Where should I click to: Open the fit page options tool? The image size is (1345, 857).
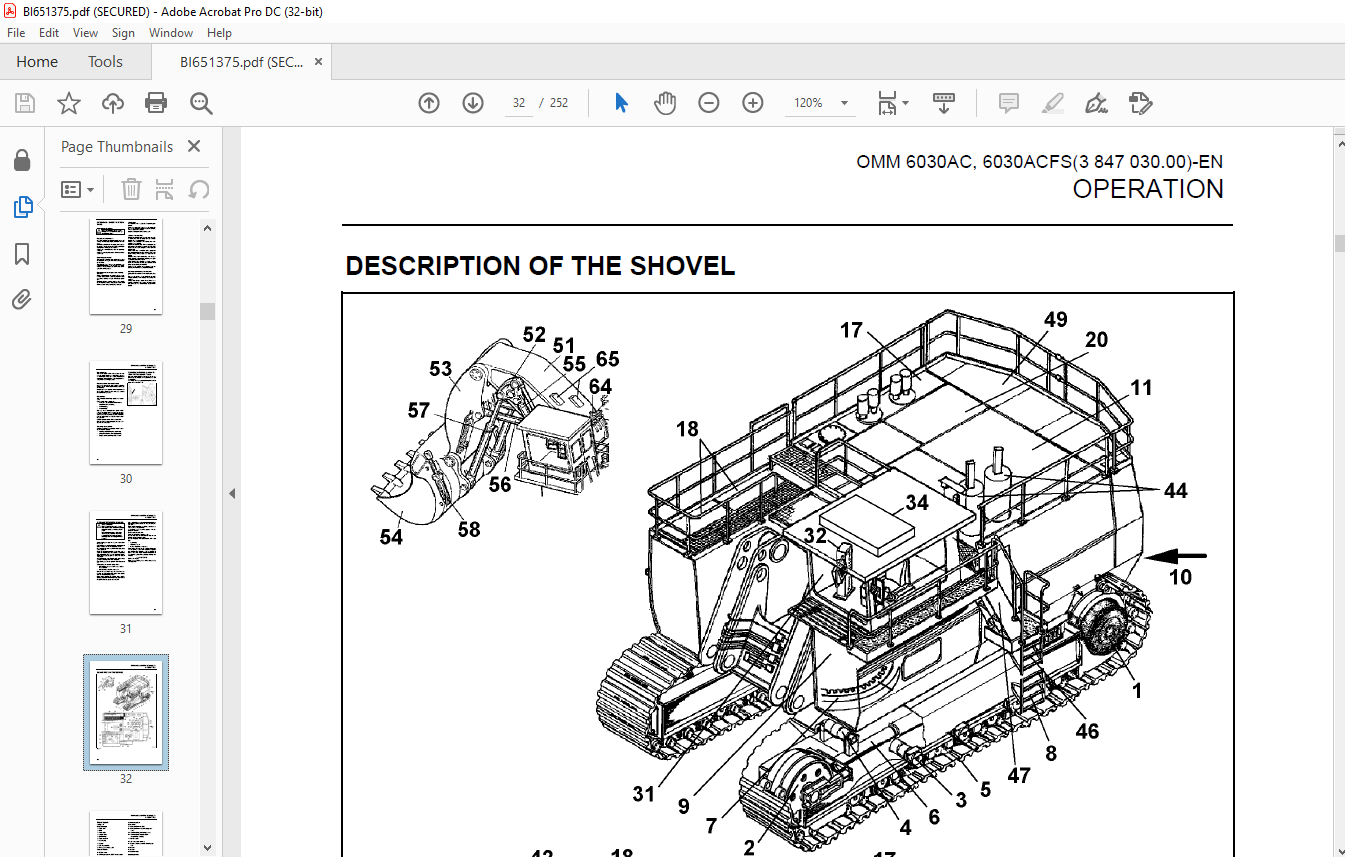[887, 103]
